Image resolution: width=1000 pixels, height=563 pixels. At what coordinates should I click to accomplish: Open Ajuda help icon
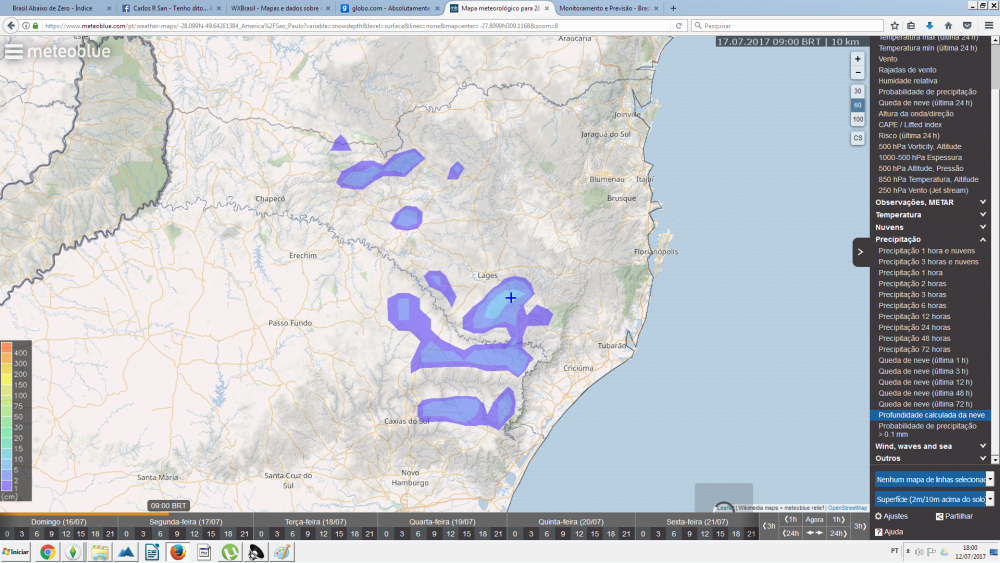(880, 532)
